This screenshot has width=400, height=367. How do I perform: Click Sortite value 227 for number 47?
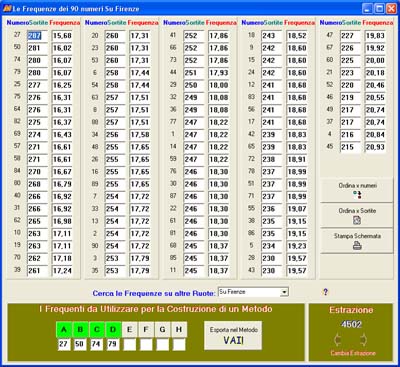pyautogui.click(x=350, y=36)
